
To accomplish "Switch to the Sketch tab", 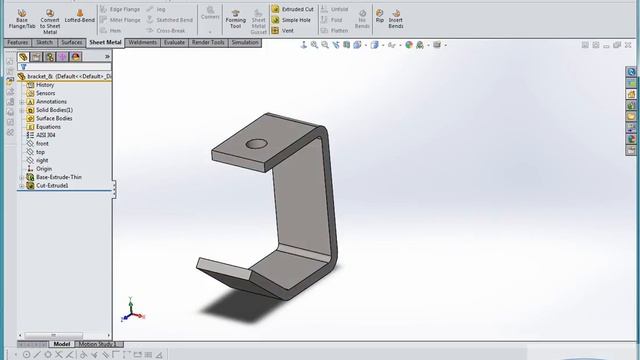I will 44,42.
